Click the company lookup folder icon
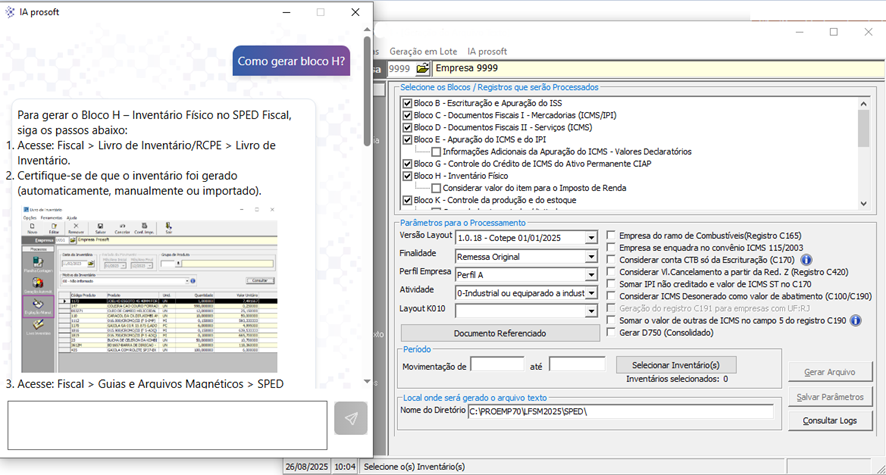Viewport: 886px width, 475px height. tap(422, 68)
